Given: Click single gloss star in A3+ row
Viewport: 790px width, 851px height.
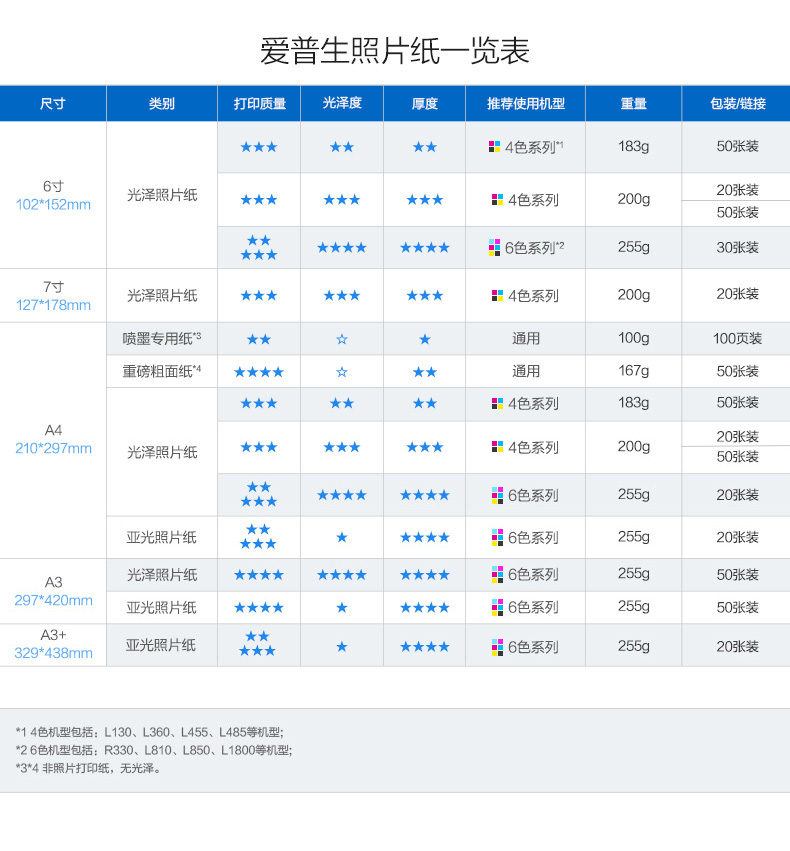Looking at the screenshot, I should click(x=342, y=646).
